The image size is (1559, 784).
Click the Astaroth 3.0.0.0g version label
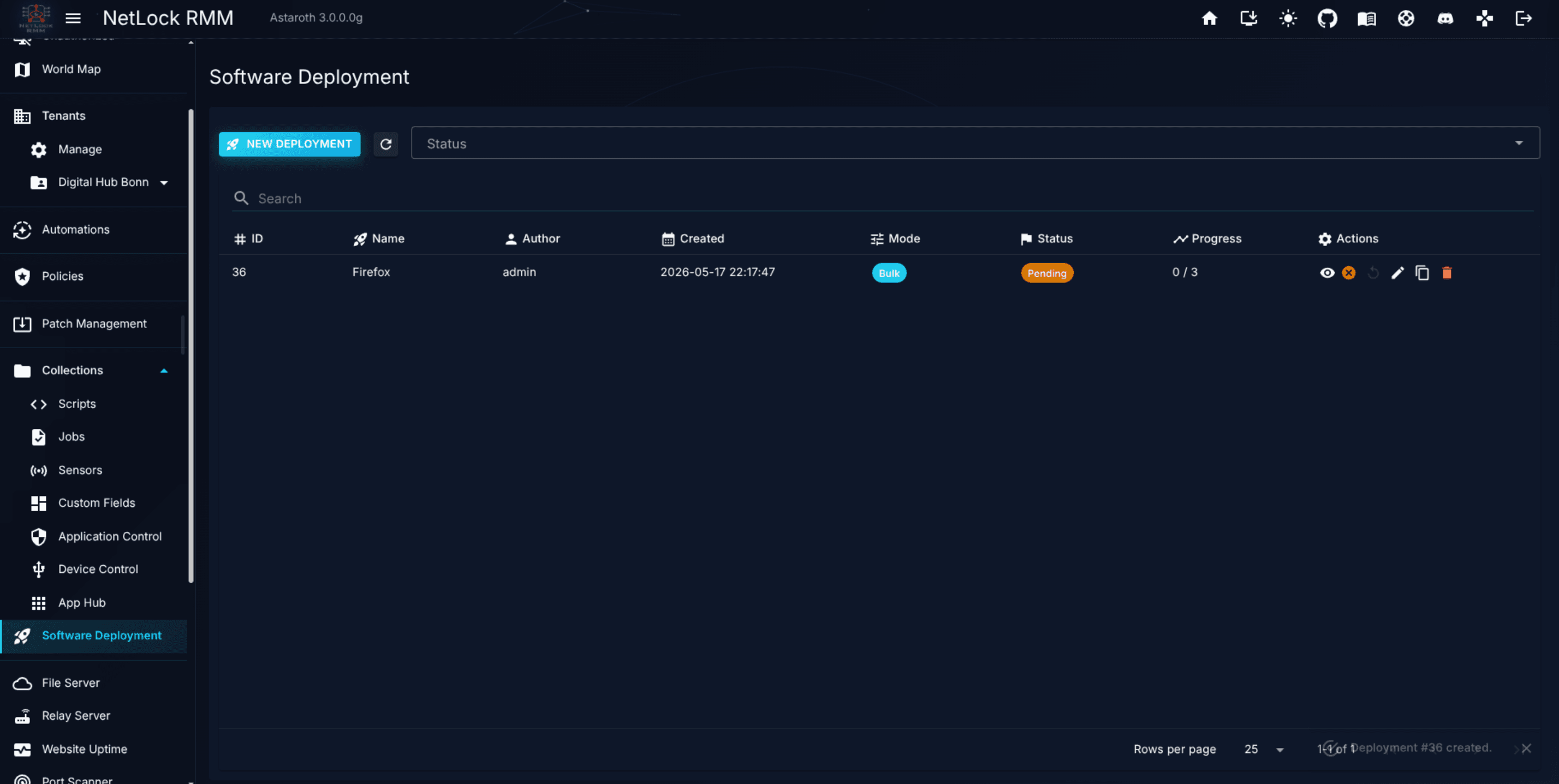(x=316, y=17)
